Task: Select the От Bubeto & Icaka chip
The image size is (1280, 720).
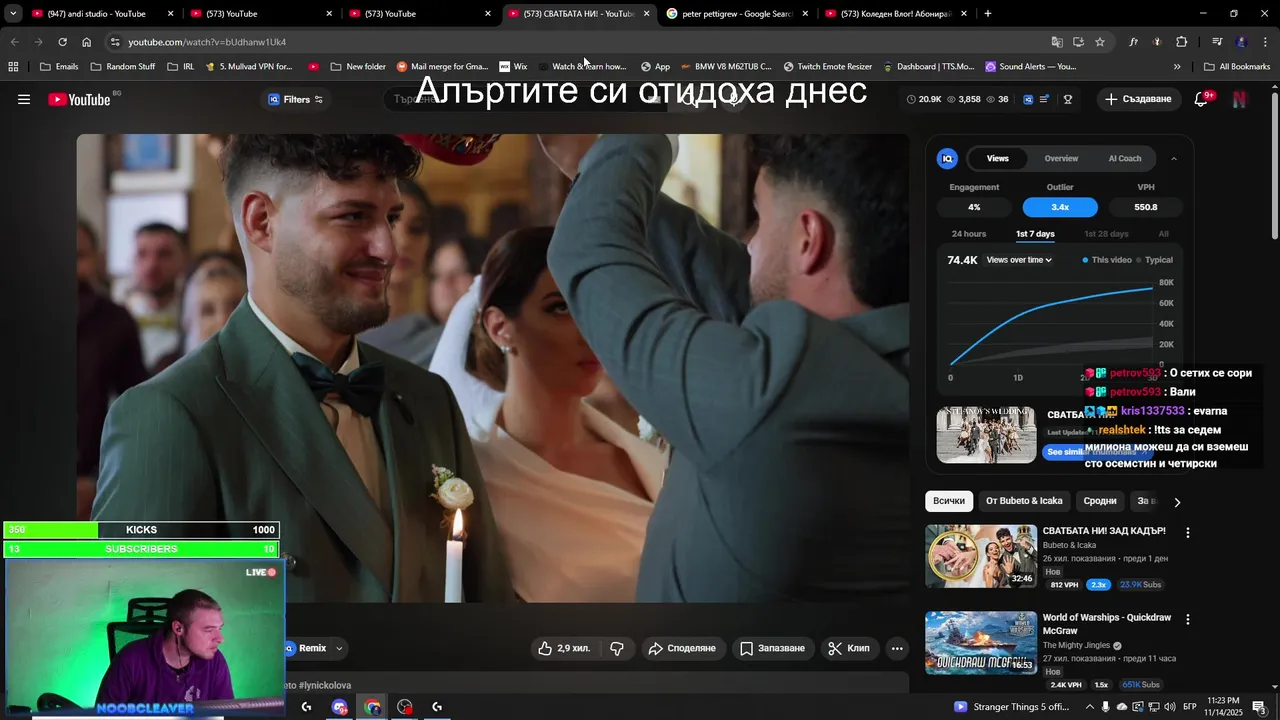Action: click(1024, 501)
